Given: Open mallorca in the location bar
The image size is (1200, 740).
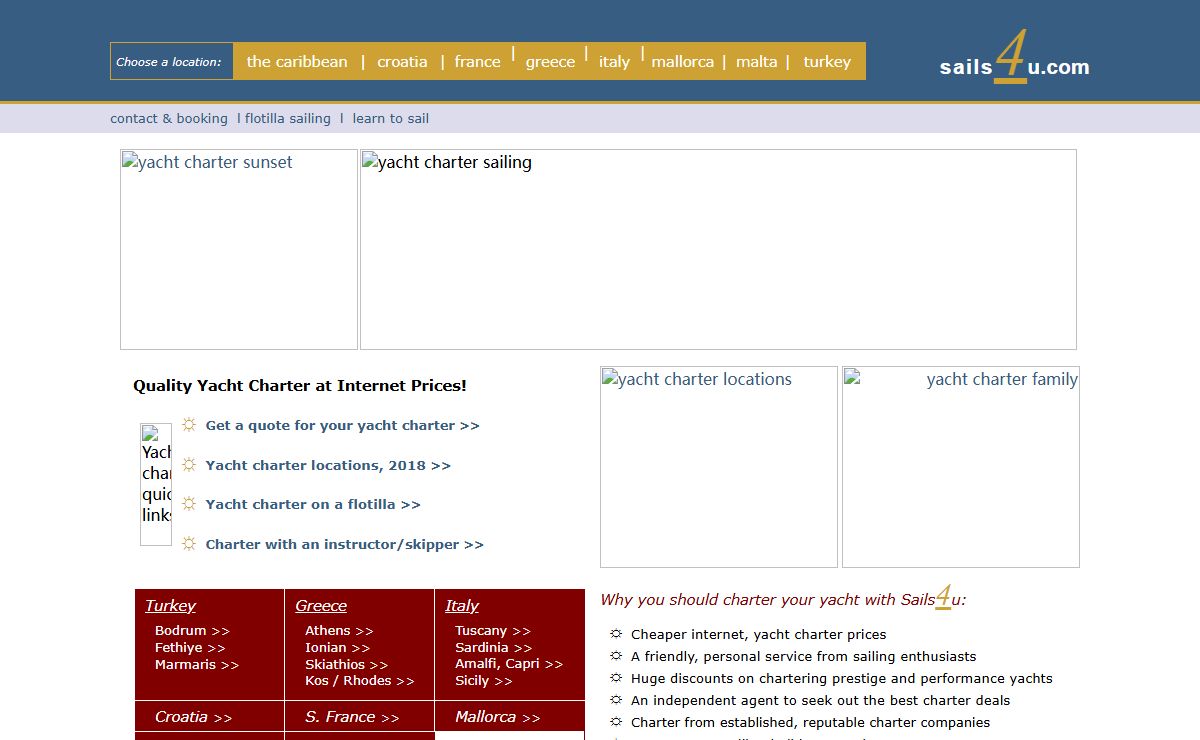Looking at the screenshot, I should [682, 61].
